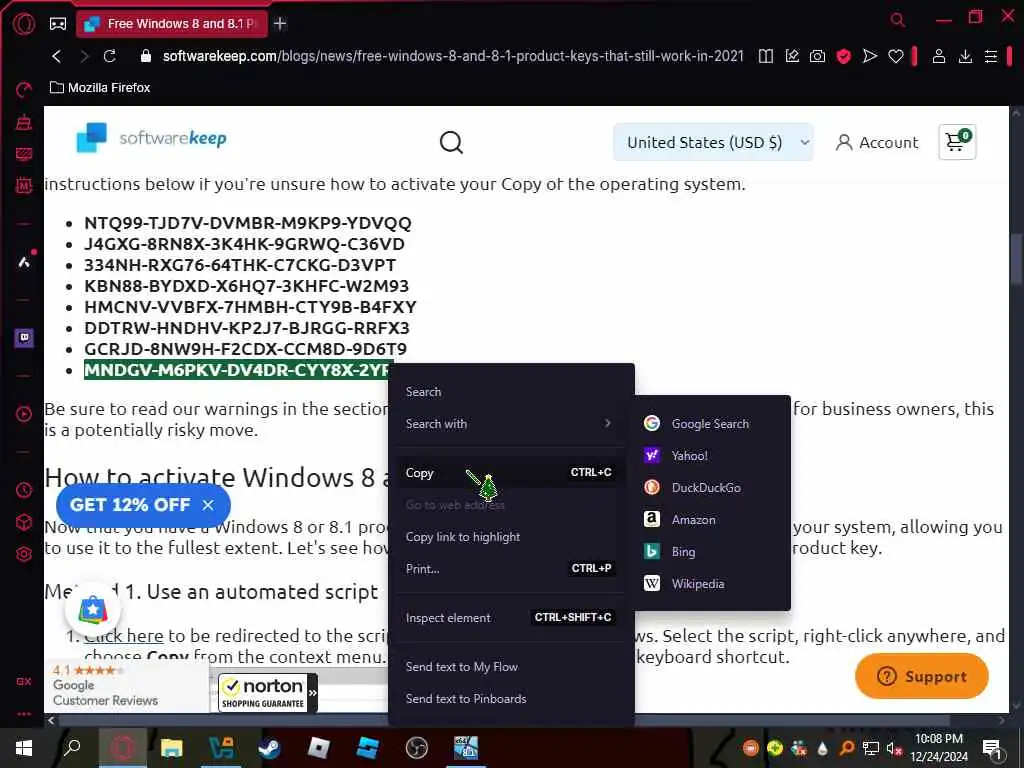Open sidebar three-dots setup menu

coord(24,714)
